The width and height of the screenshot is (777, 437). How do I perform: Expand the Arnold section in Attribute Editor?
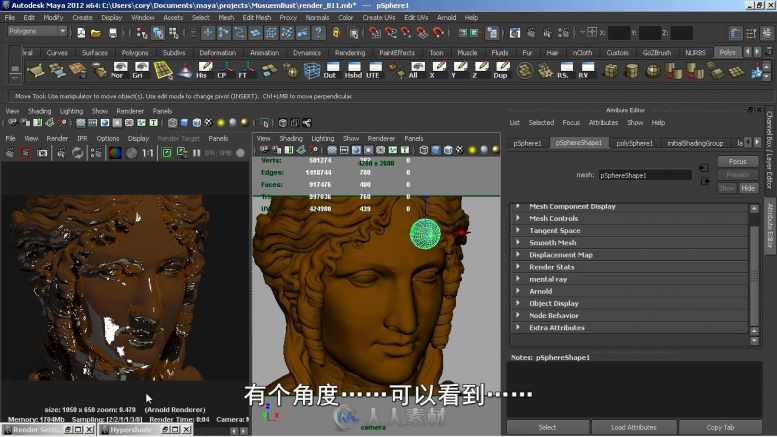coord(629,291)
